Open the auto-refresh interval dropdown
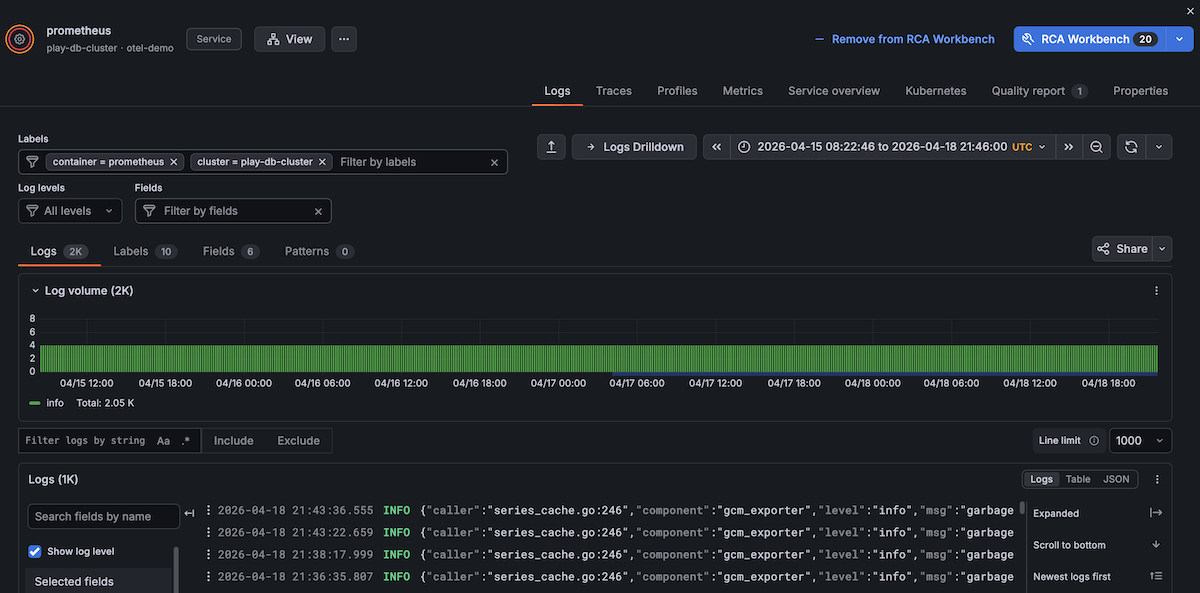The height and width of the screenshot is (593, 1200). (x=1159, y=147)
